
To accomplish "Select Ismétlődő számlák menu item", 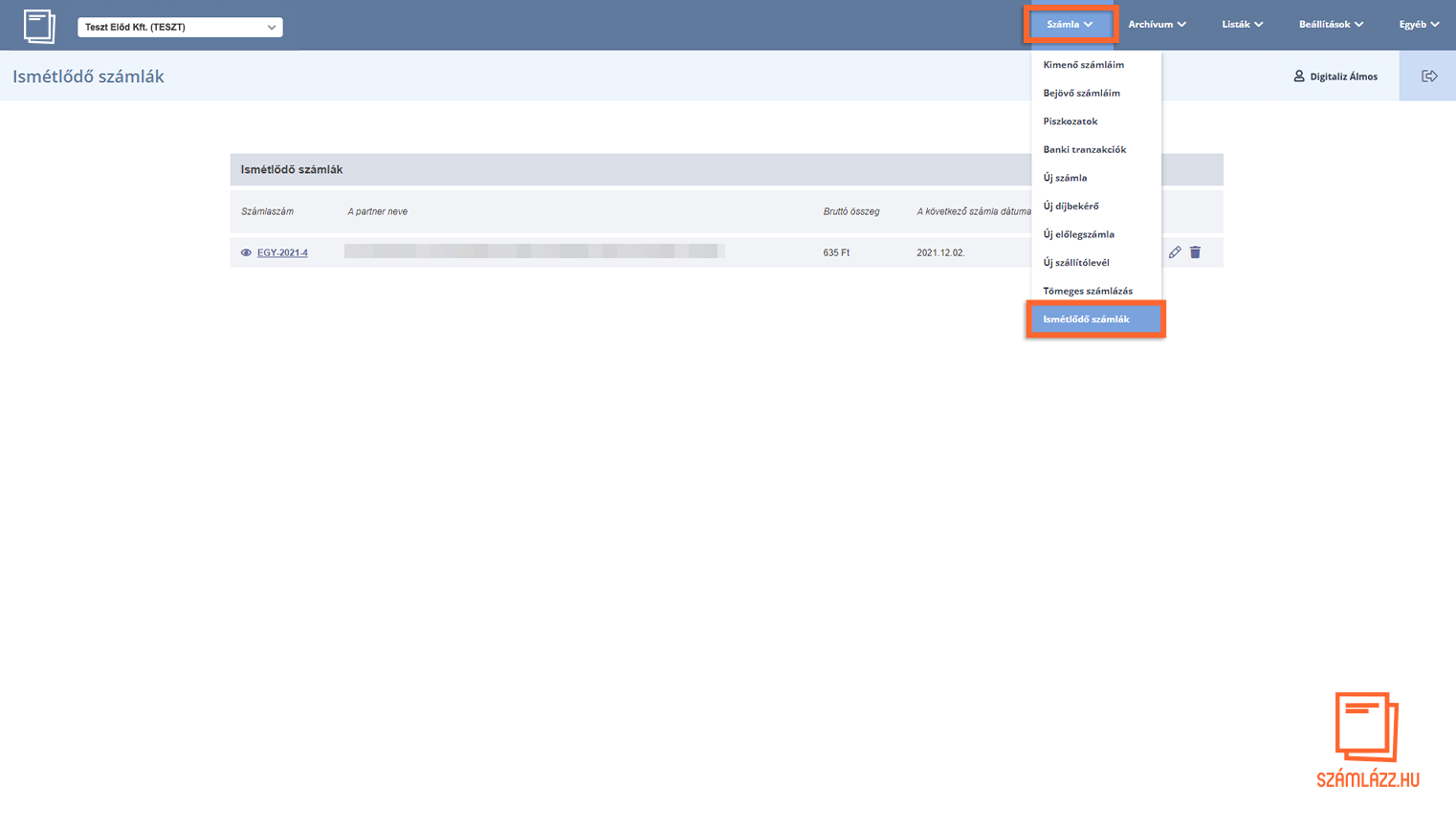I will [x=1086, y=319].
